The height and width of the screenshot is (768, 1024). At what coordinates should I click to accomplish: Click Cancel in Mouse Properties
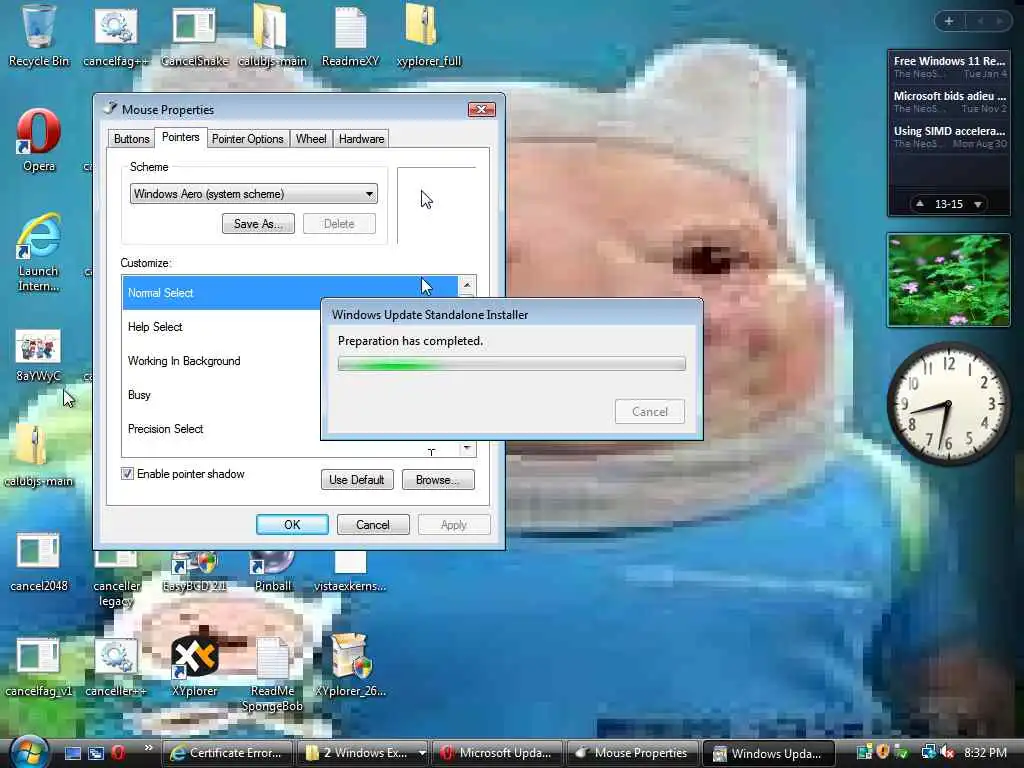click(x=372, y=524)
